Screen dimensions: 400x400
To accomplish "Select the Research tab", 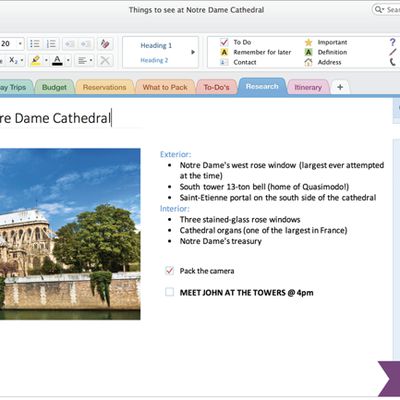I will point(262,87).
